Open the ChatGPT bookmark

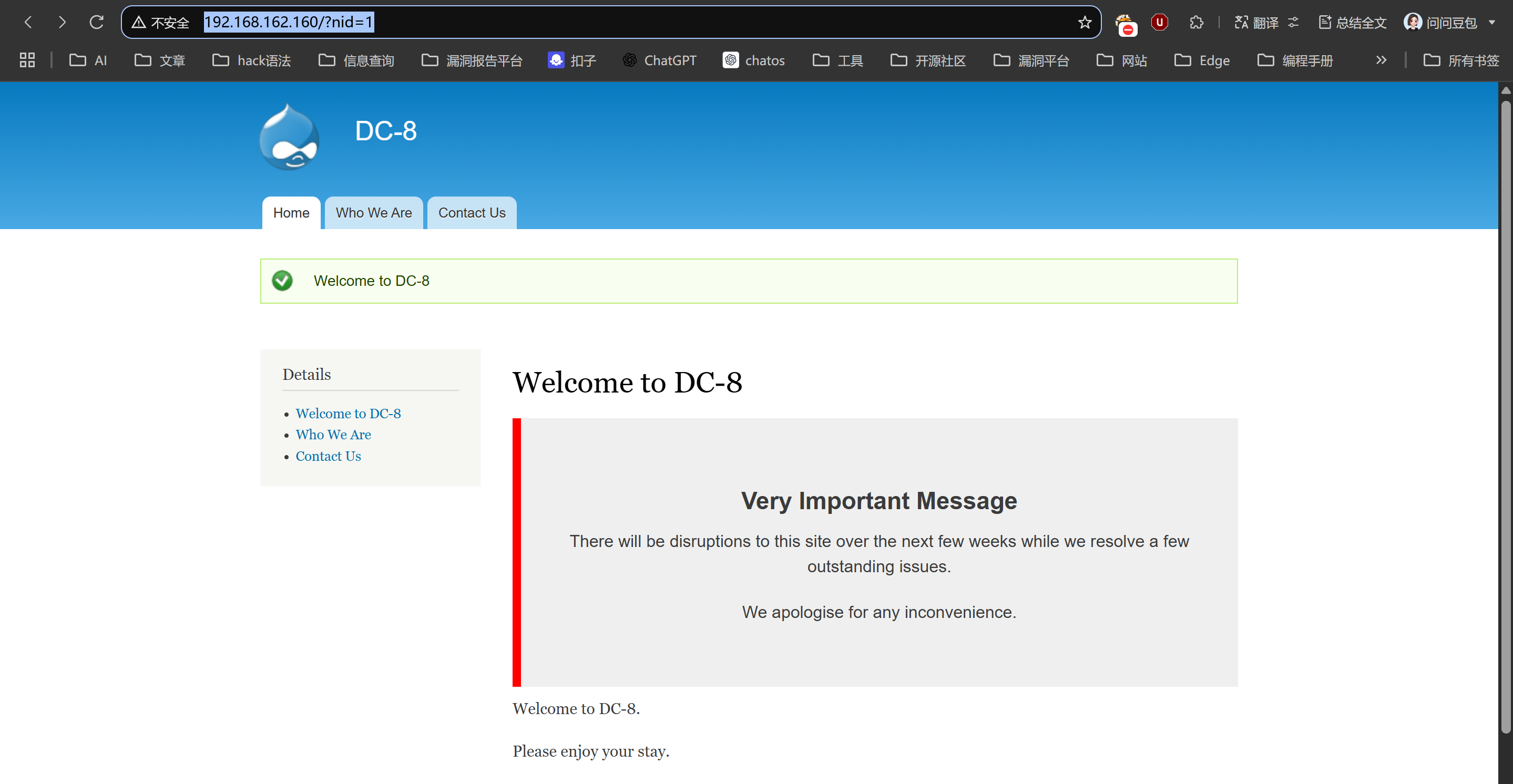tap(659, 60)
